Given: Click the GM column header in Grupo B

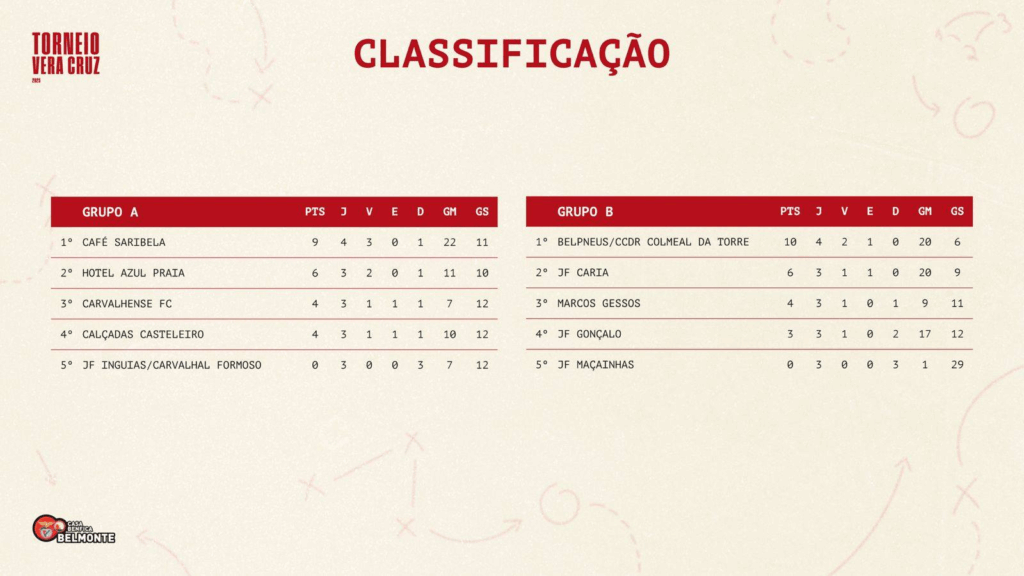Looking at the screenshot, I should tap(925, 212).
